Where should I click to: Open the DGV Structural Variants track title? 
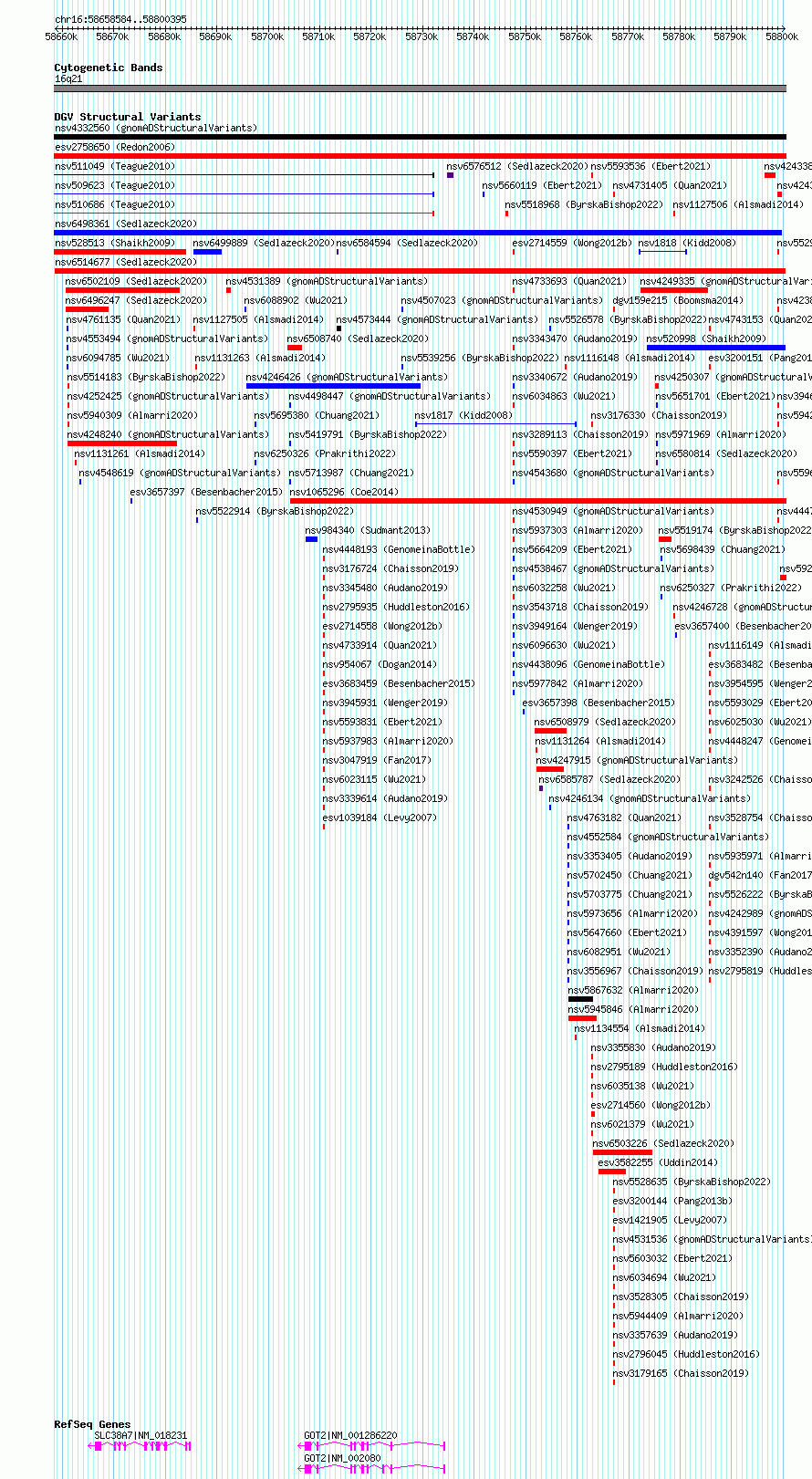click(128, 117)
